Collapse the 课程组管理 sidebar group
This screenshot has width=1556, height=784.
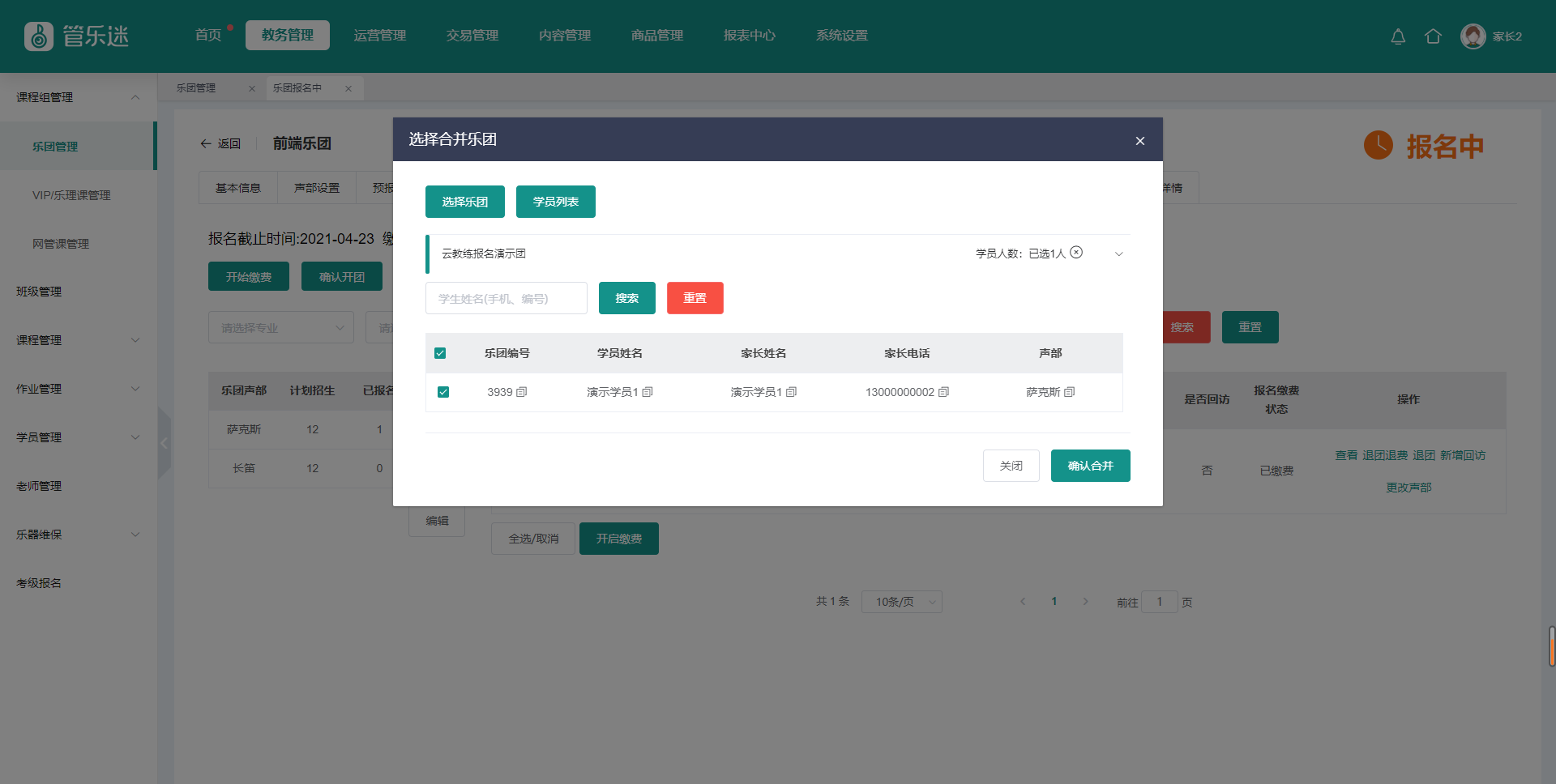tap(135, 97)
